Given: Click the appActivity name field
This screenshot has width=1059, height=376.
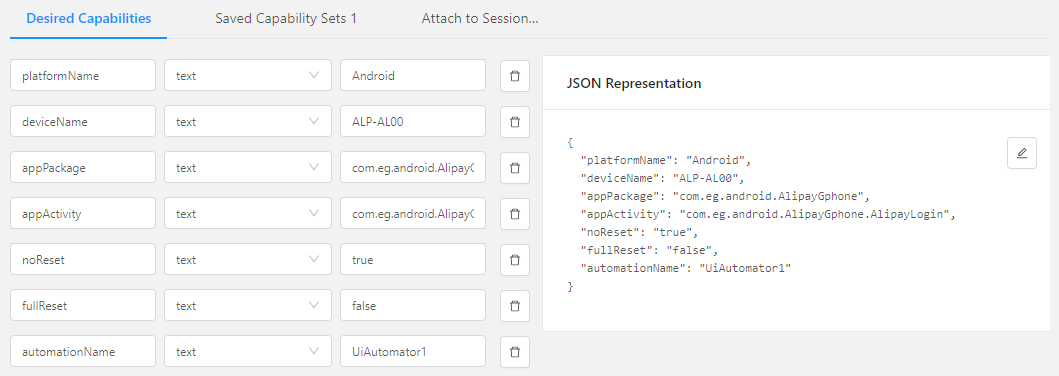Looking at the screenshot, I should click(83, 213).
